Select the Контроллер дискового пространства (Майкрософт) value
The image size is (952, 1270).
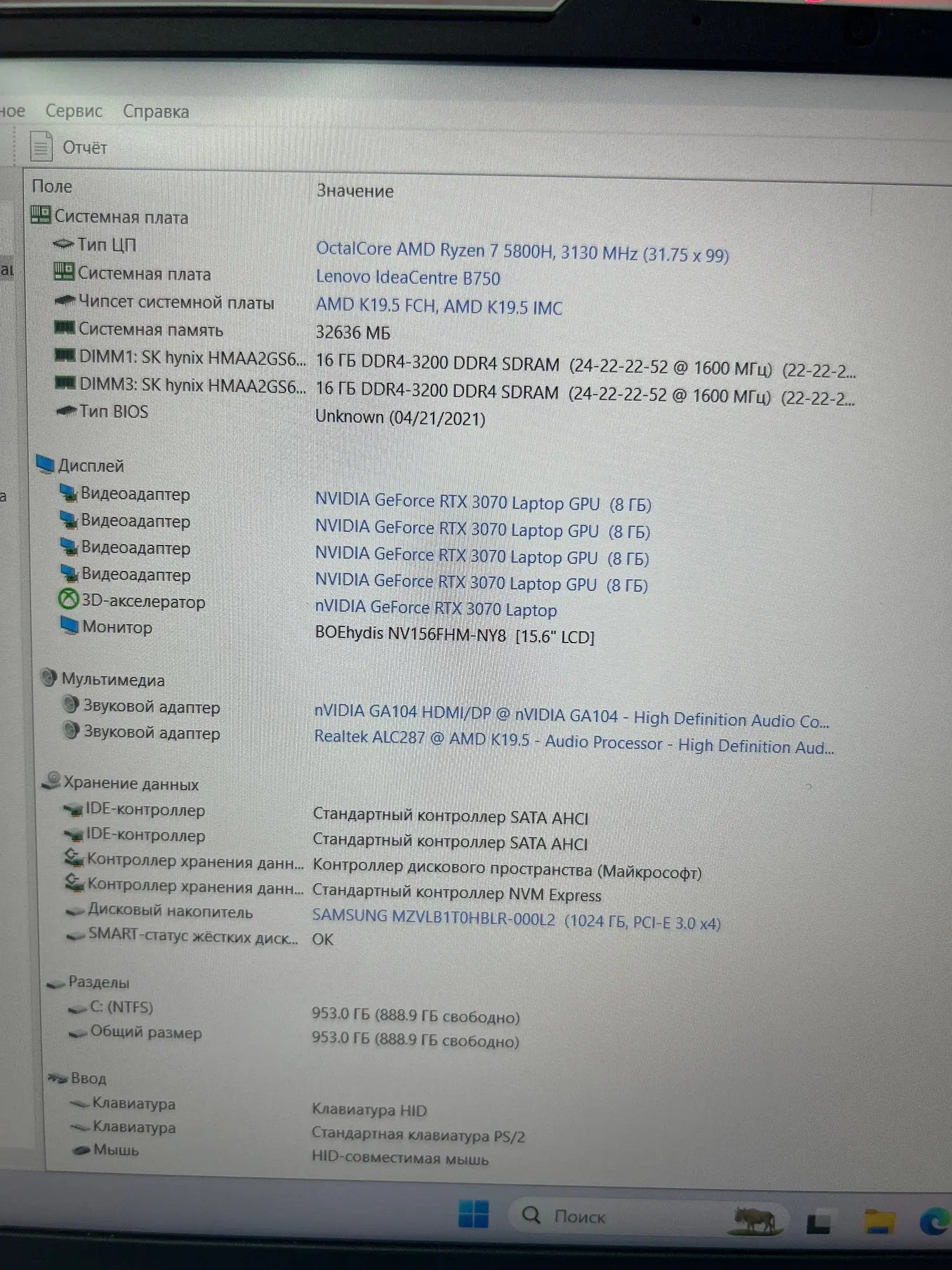[x=507, y=869]
